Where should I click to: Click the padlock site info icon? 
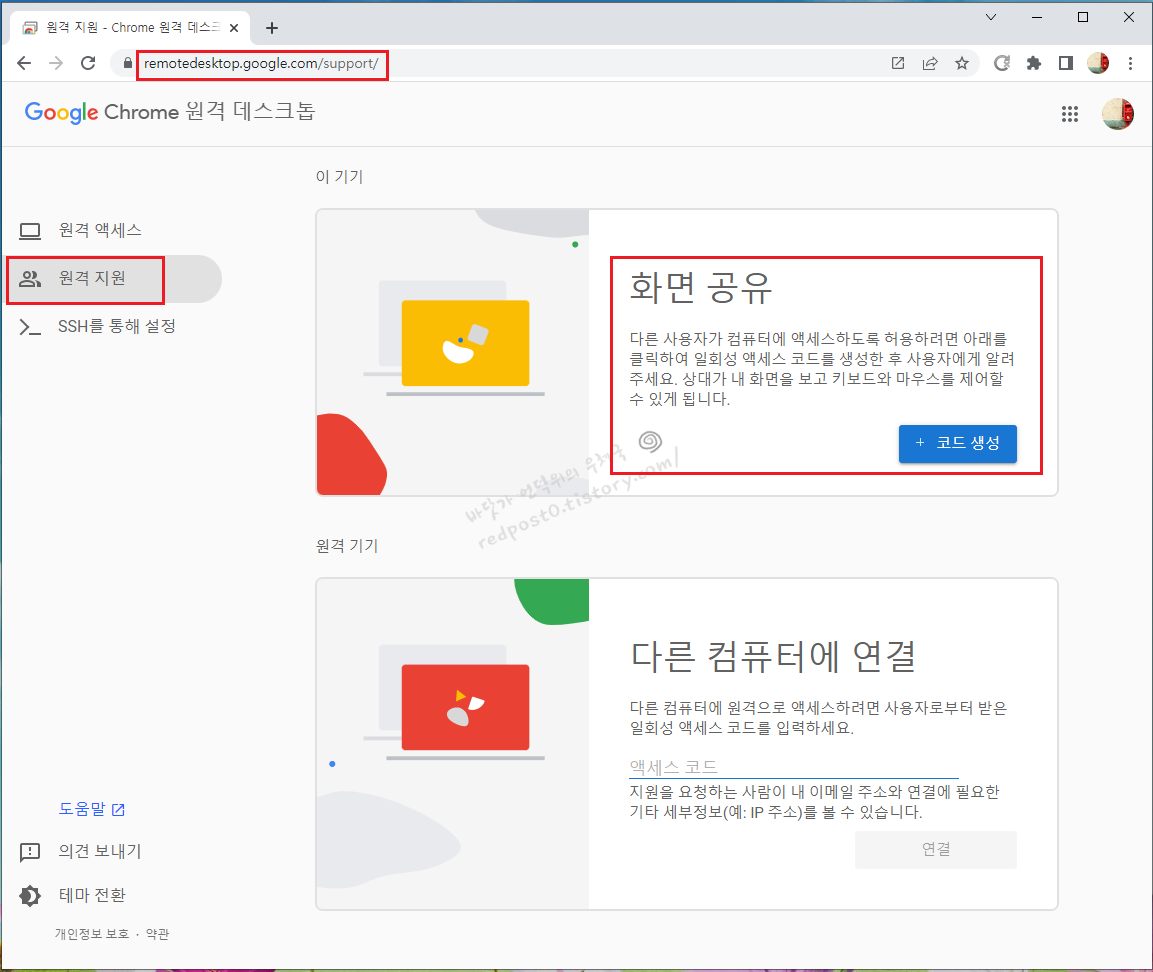[127, 63]
